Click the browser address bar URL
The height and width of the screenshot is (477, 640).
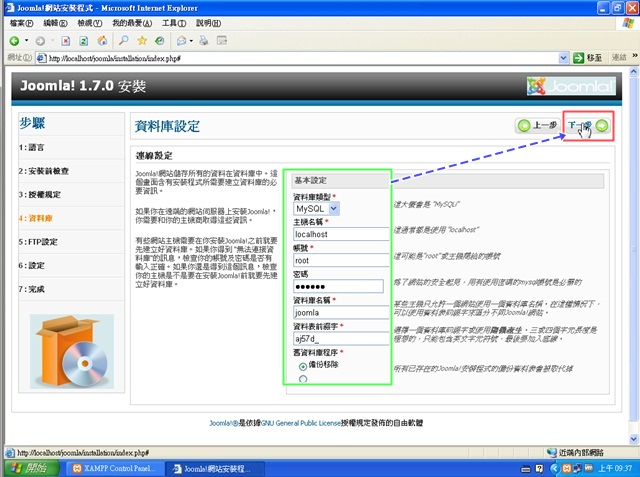tap(302, 58)
